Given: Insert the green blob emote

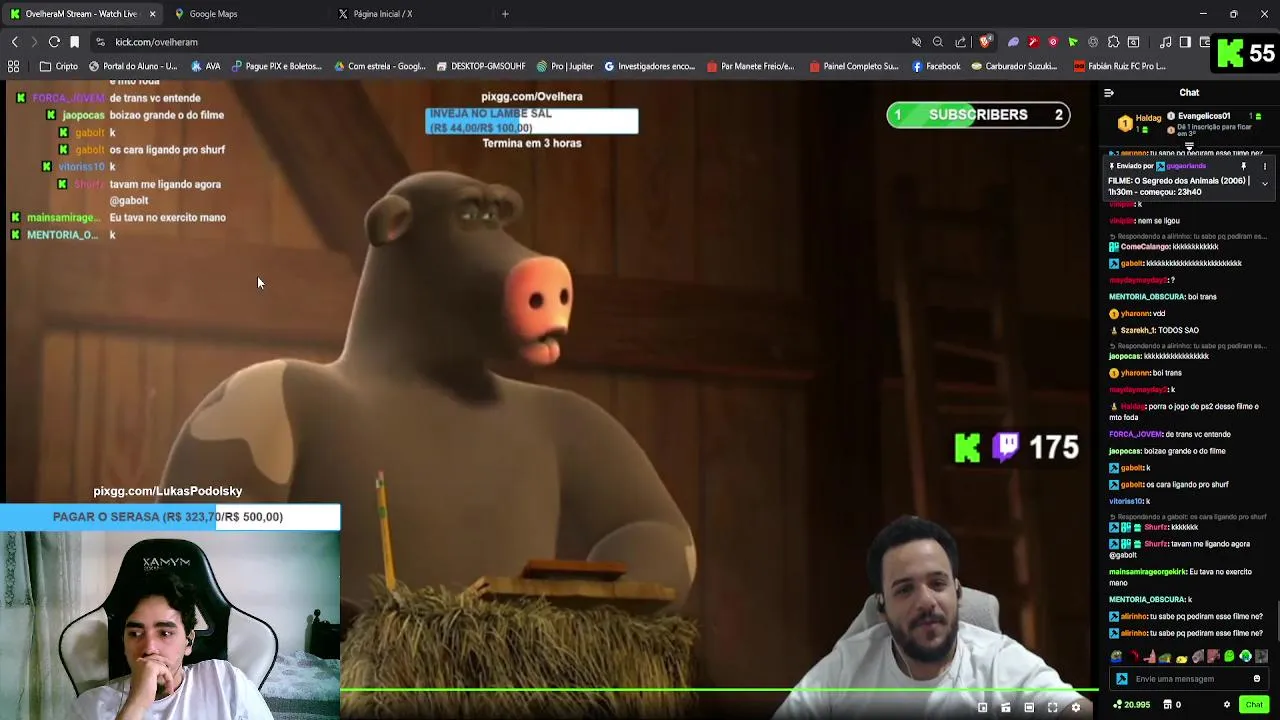Looking at the screenshot, I should click(1229, 657).
